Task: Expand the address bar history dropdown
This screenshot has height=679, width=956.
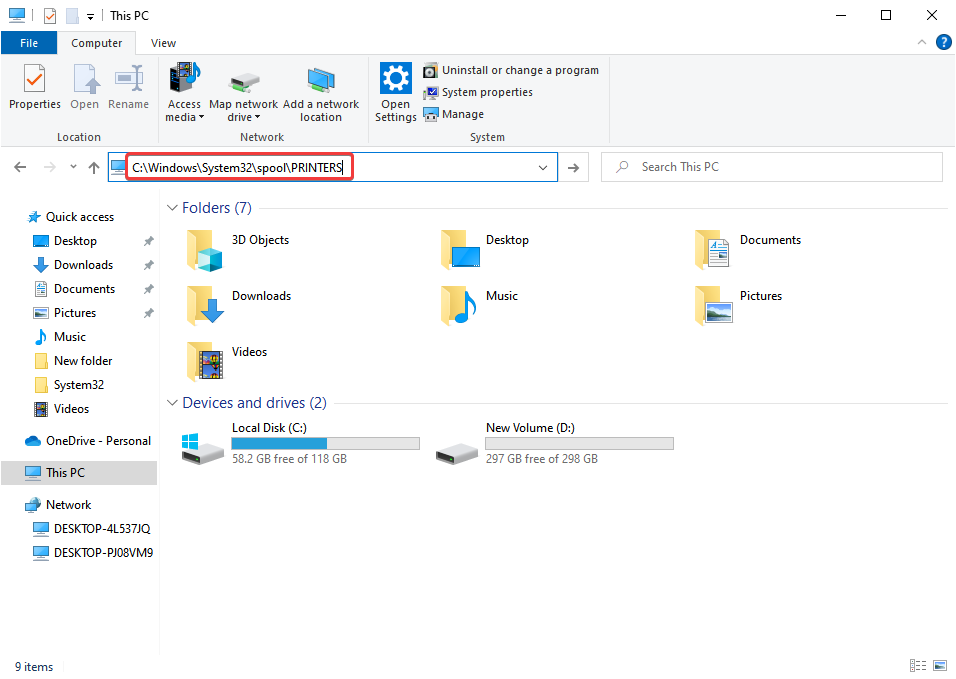Action: (x=543, y=168)
